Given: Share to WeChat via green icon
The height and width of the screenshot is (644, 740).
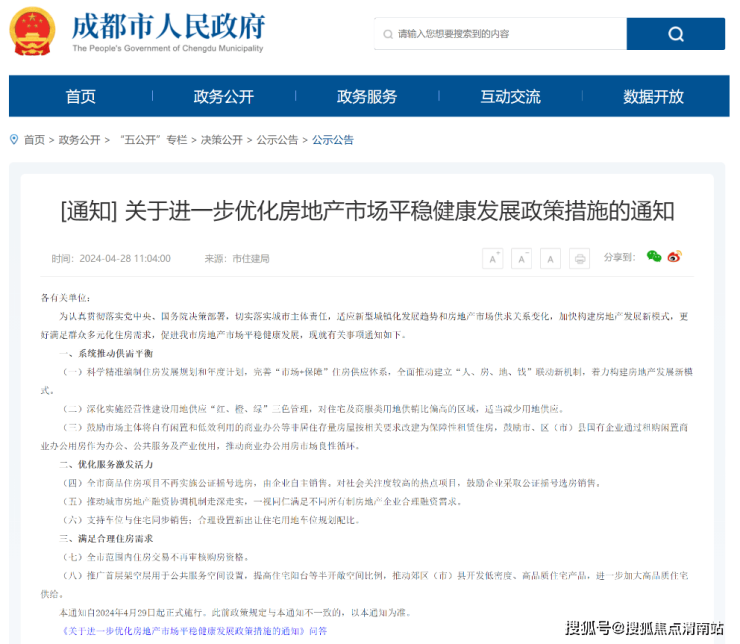Looking at the screenshot, I should pos(654,256).
